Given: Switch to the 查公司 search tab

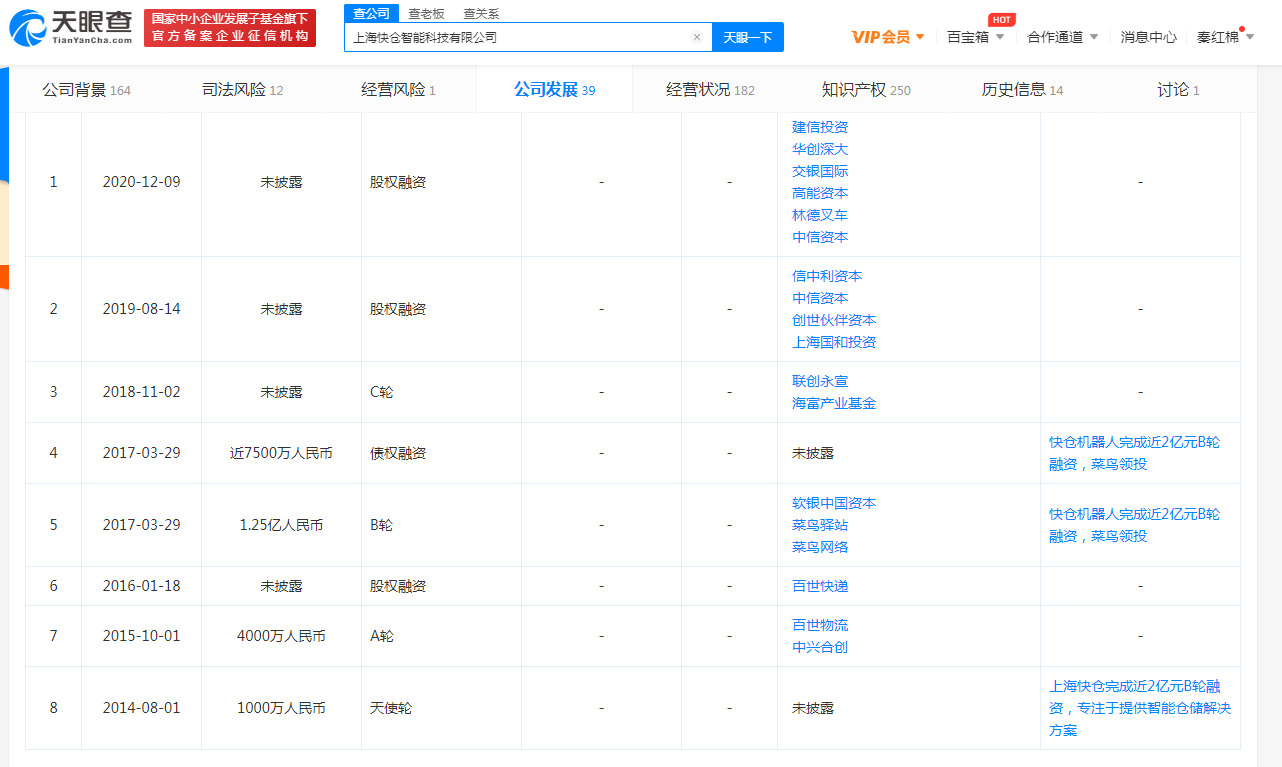Looking at the screenshot, I should point(372,13).
